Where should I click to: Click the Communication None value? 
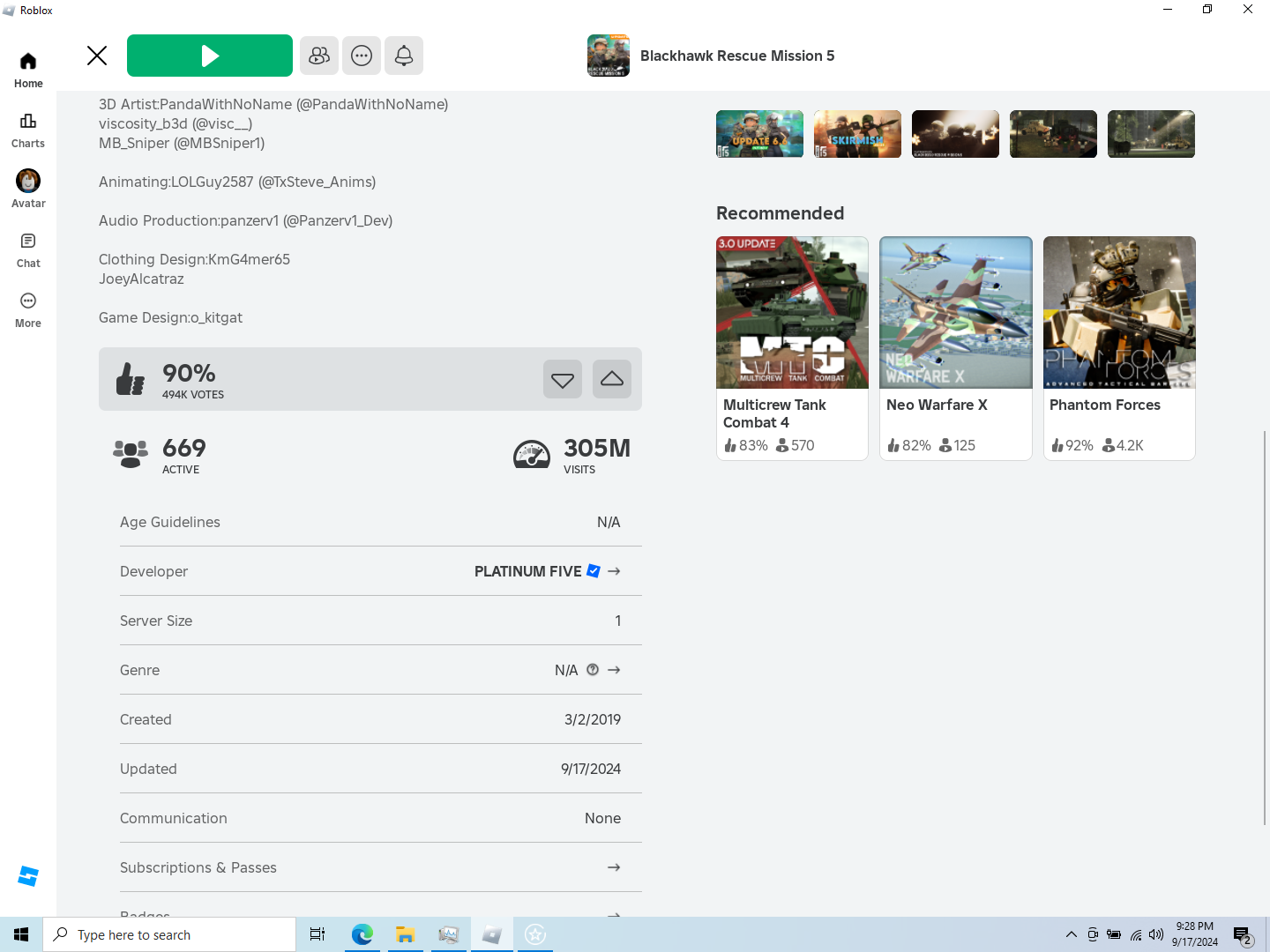coord(602,818)
